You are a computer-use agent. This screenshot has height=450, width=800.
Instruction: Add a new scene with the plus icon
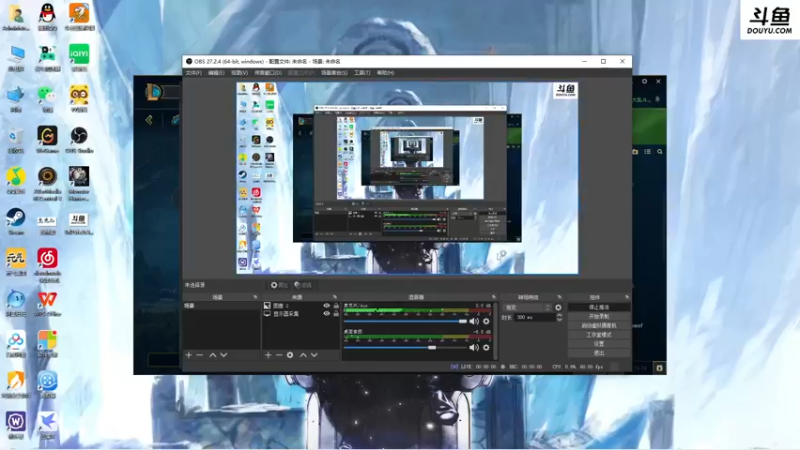pyautogui.click(x=189, y=355)
